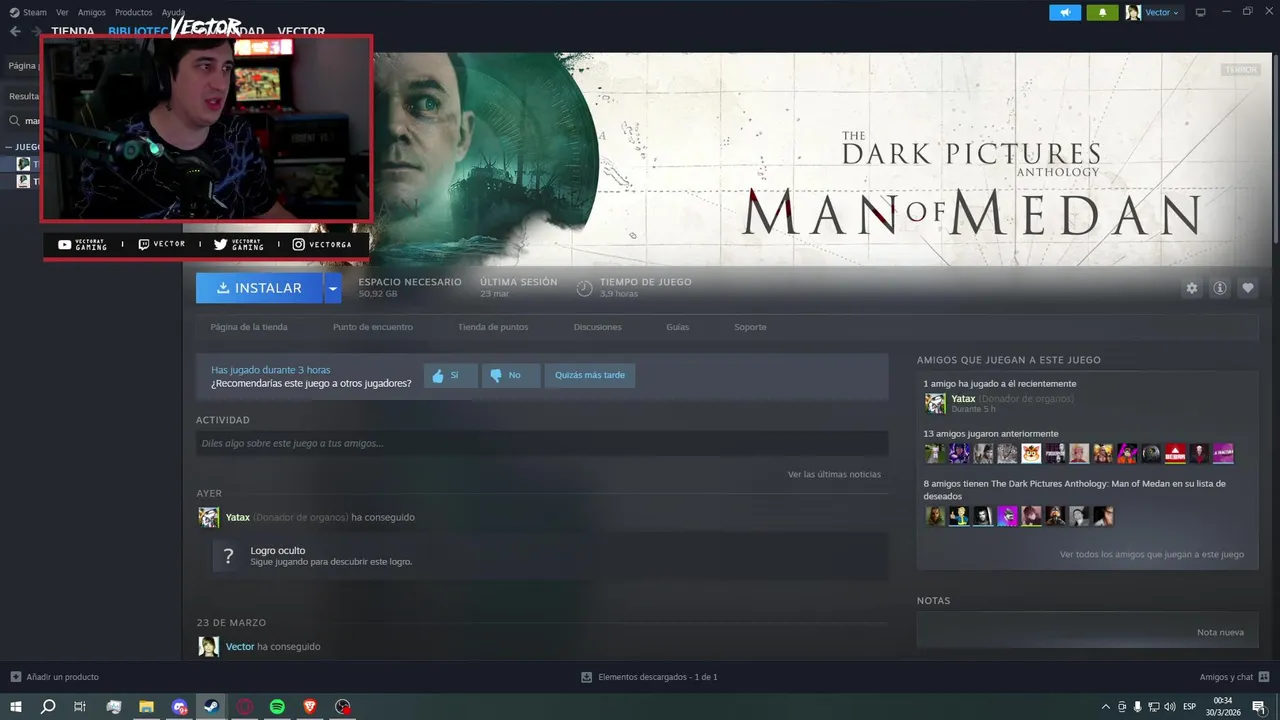Click the microphone tray icon

point(1137,707)
